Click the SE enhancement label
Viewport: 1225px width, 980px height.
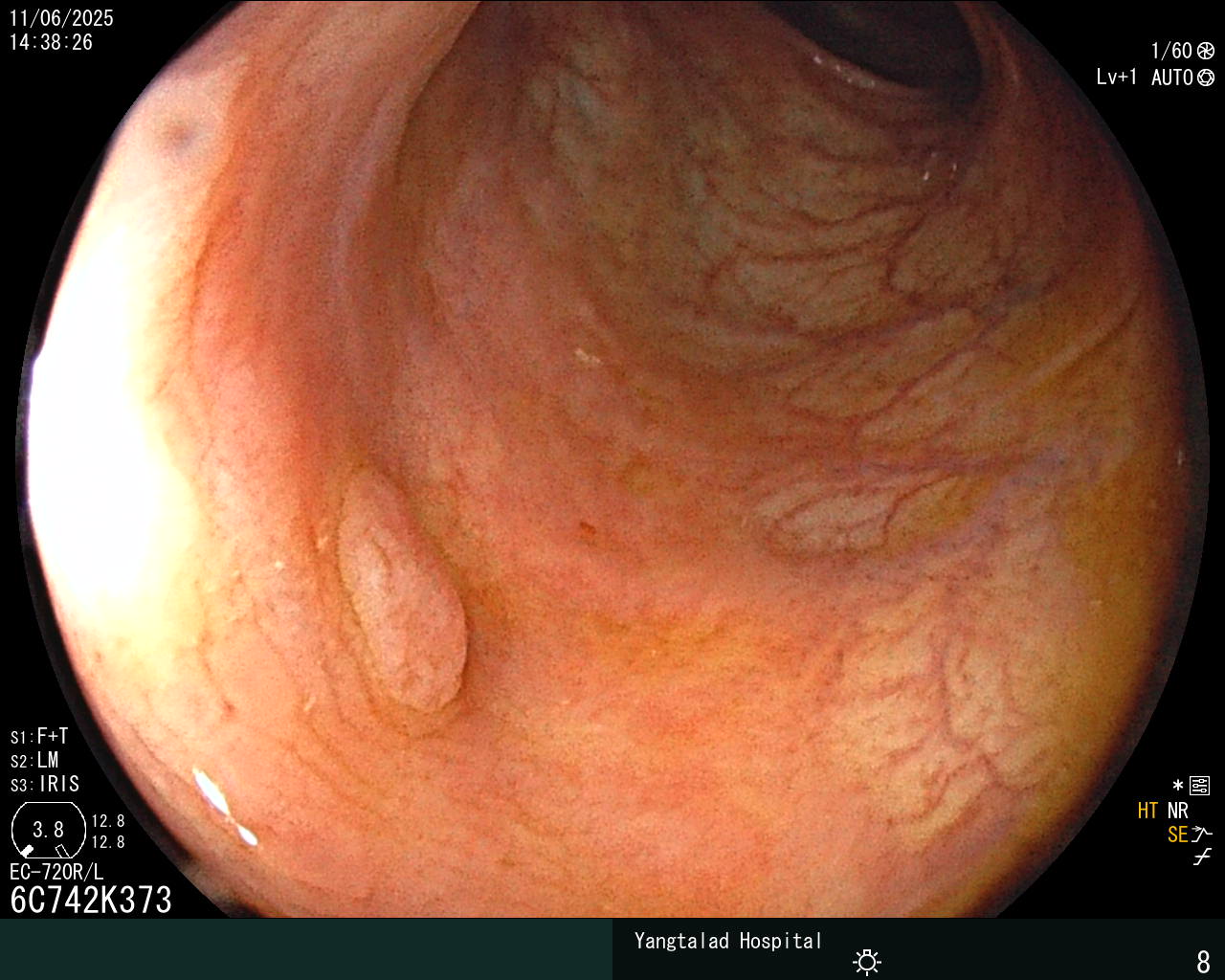[1177, 835]
